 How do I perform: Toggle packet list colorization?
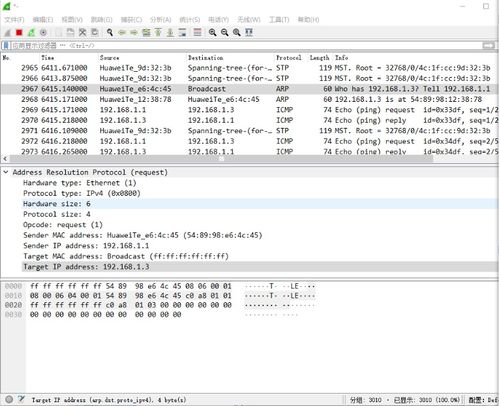coord(197,32)
